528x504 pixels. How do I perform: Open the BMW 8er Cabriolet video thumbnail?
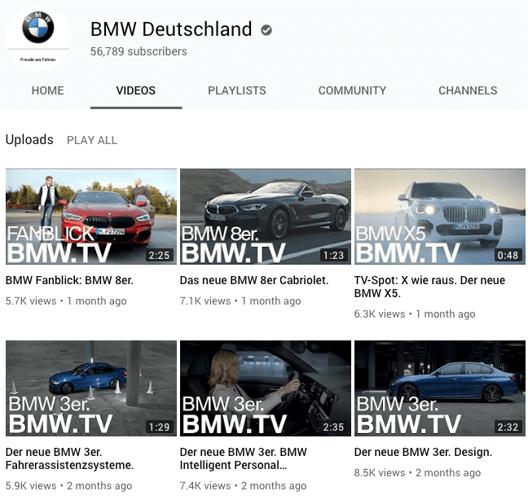[x=265, y=216]
